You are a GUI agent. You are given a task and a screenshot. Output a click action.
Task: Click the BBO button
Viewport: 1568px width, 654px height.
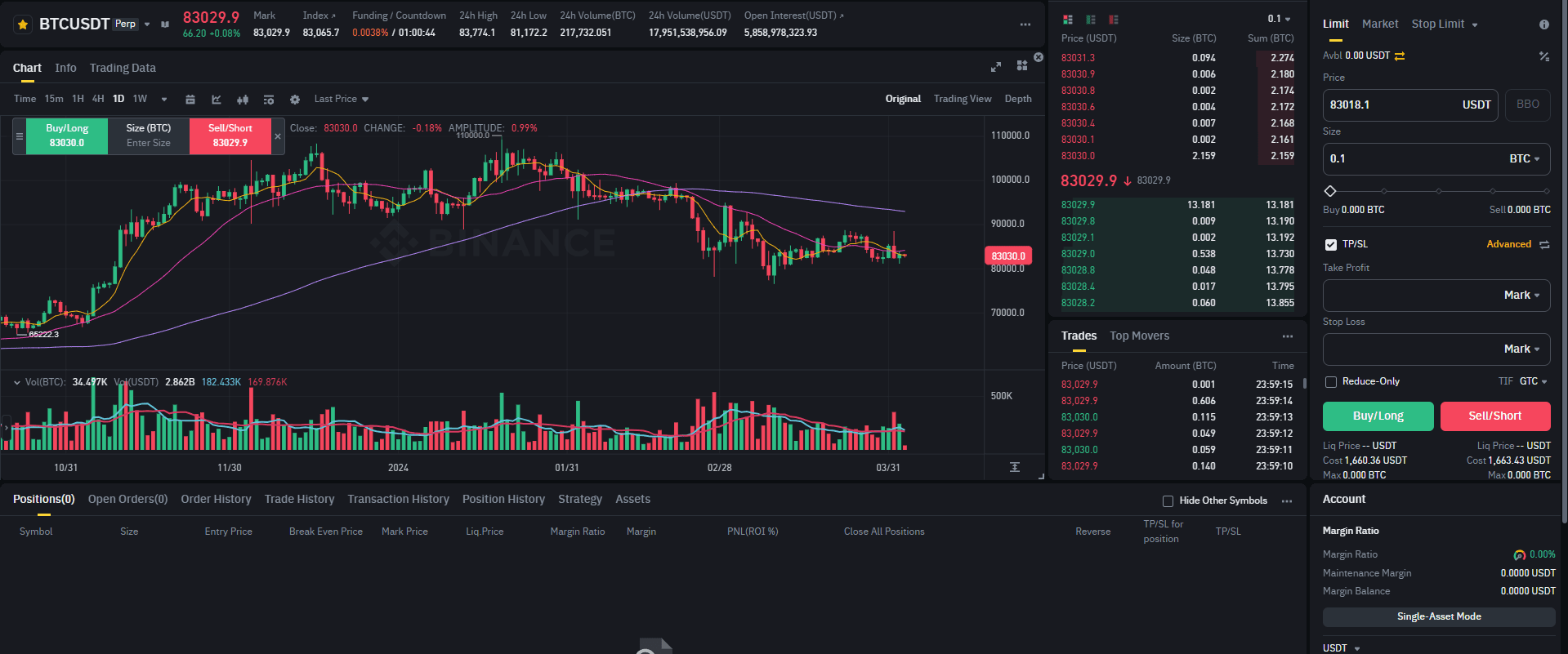1528,105
